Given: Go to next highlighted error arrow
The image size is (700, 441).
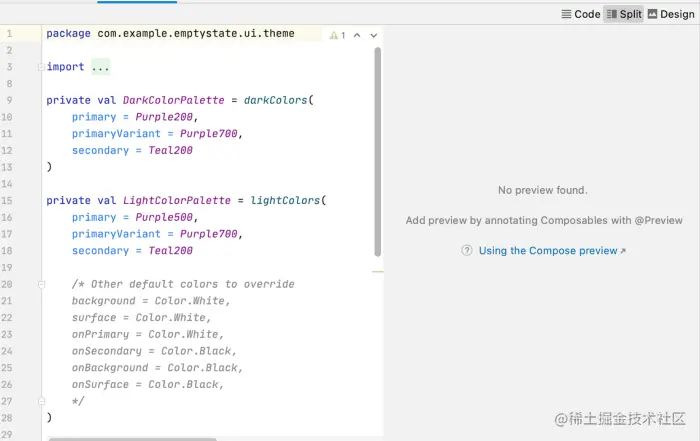Looking at the screenshot, I should tap(374, 35).
